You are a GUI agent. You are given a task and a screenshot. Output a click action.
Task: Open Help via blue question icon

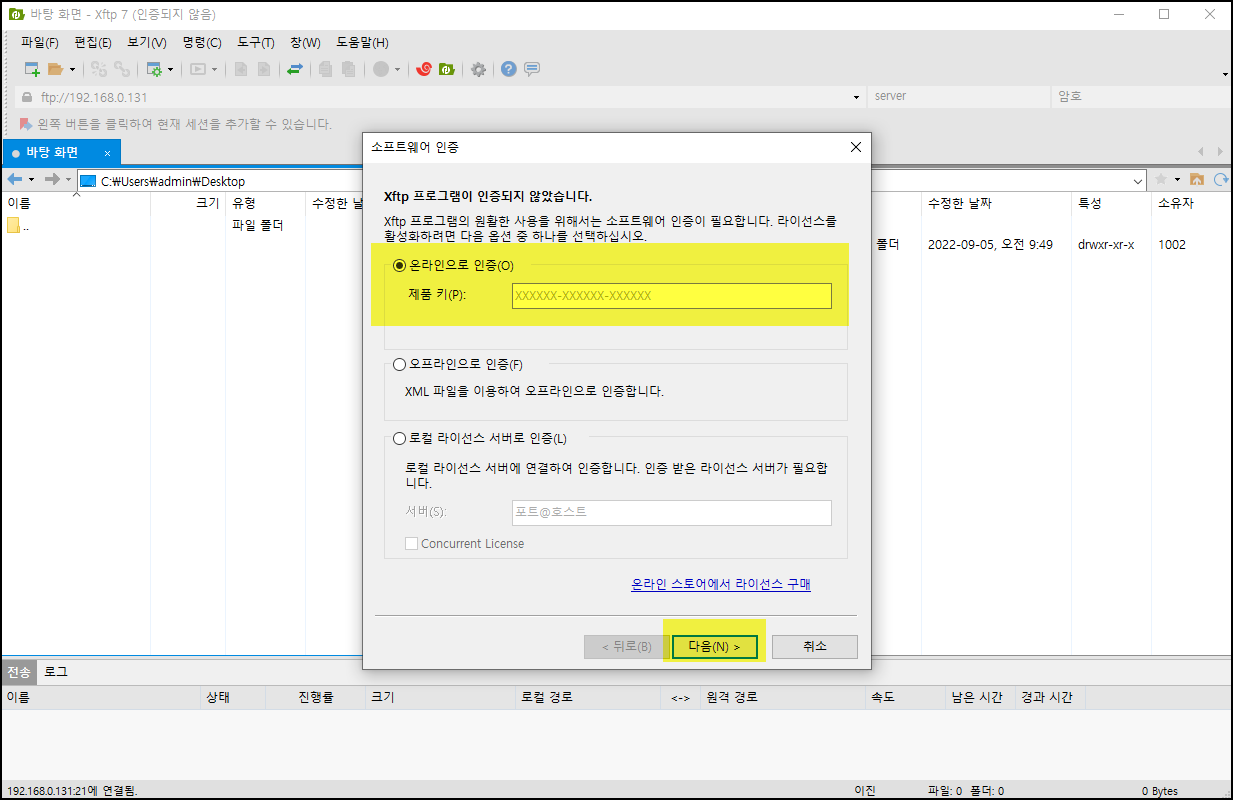[509, 69]
